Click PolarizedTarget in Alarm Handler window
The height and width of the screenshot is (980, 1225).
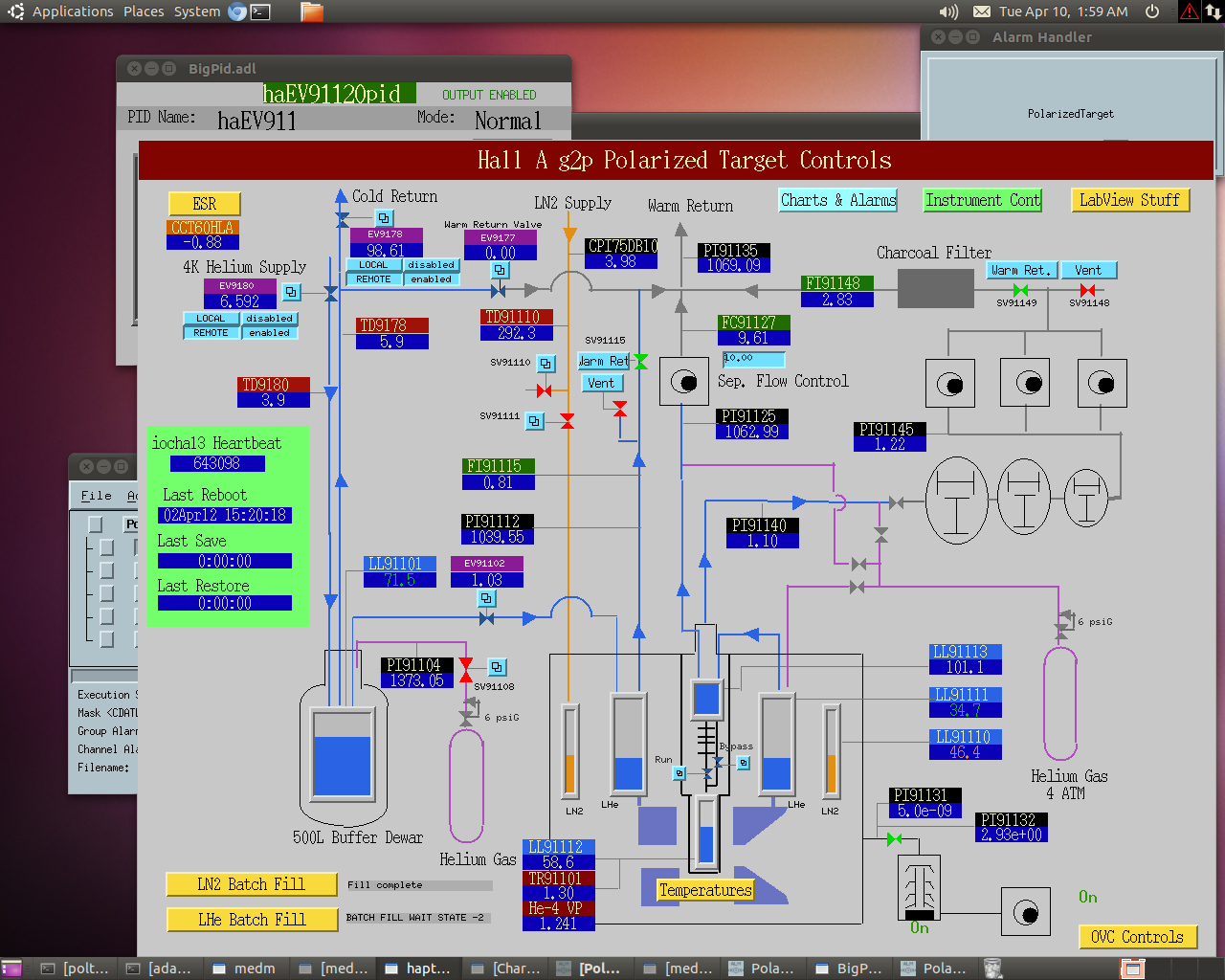point(1070,114)
